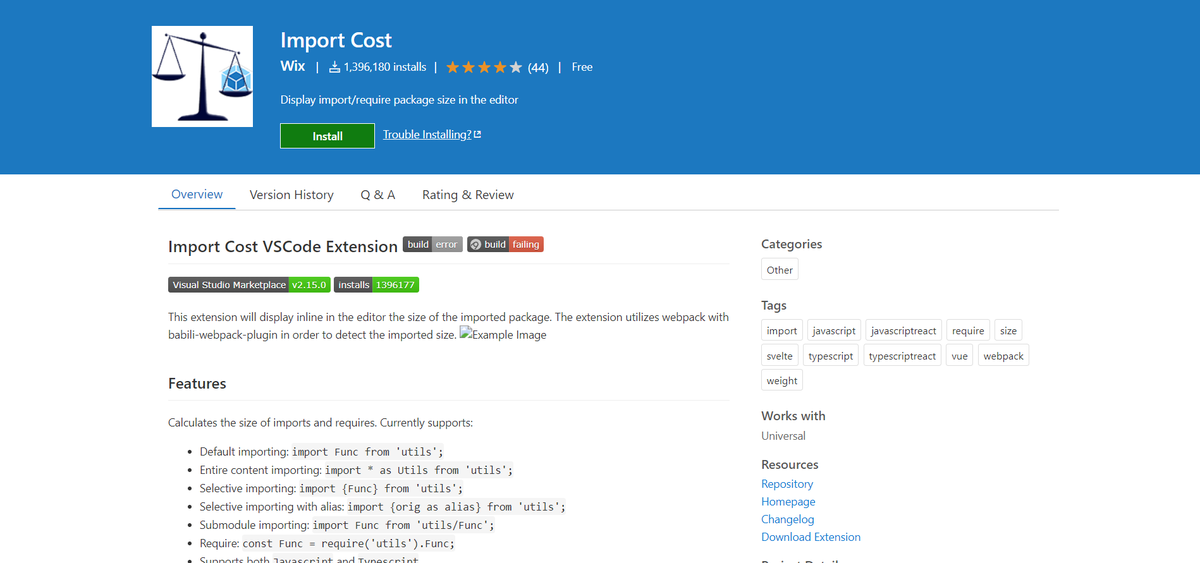Click the download installs icon beside 1,396,180
This screenshot has width=1200, height=563.
tap(334, 67)
